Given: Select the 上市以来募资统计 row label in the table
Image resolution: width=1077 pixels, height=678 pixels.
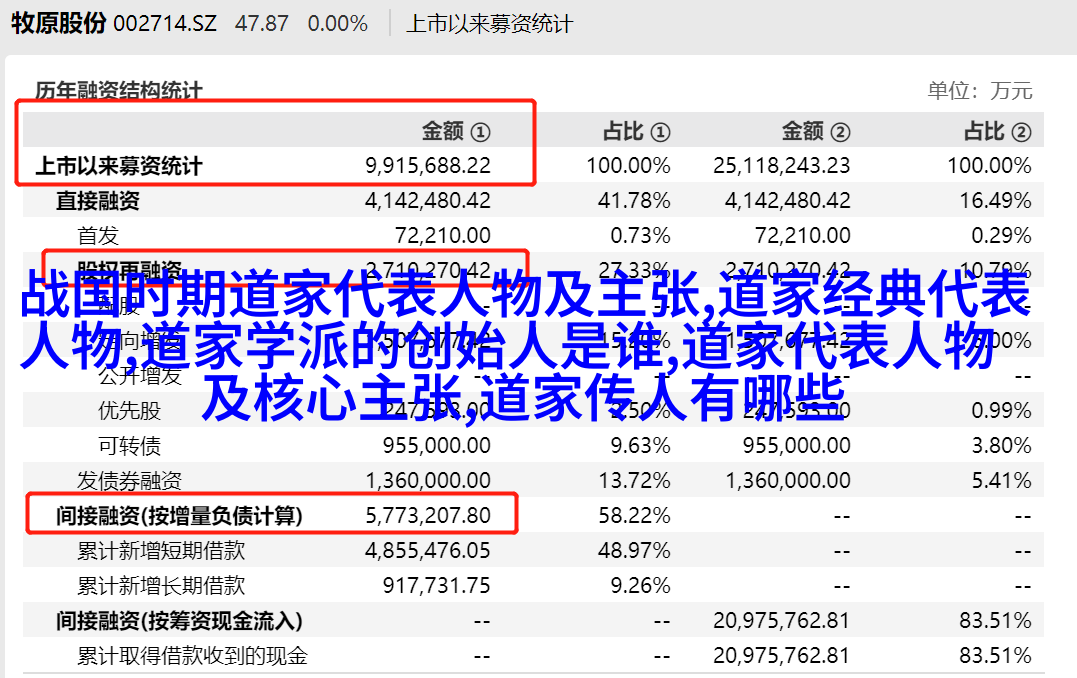Looking at the screenshot, I should [119, 166].
